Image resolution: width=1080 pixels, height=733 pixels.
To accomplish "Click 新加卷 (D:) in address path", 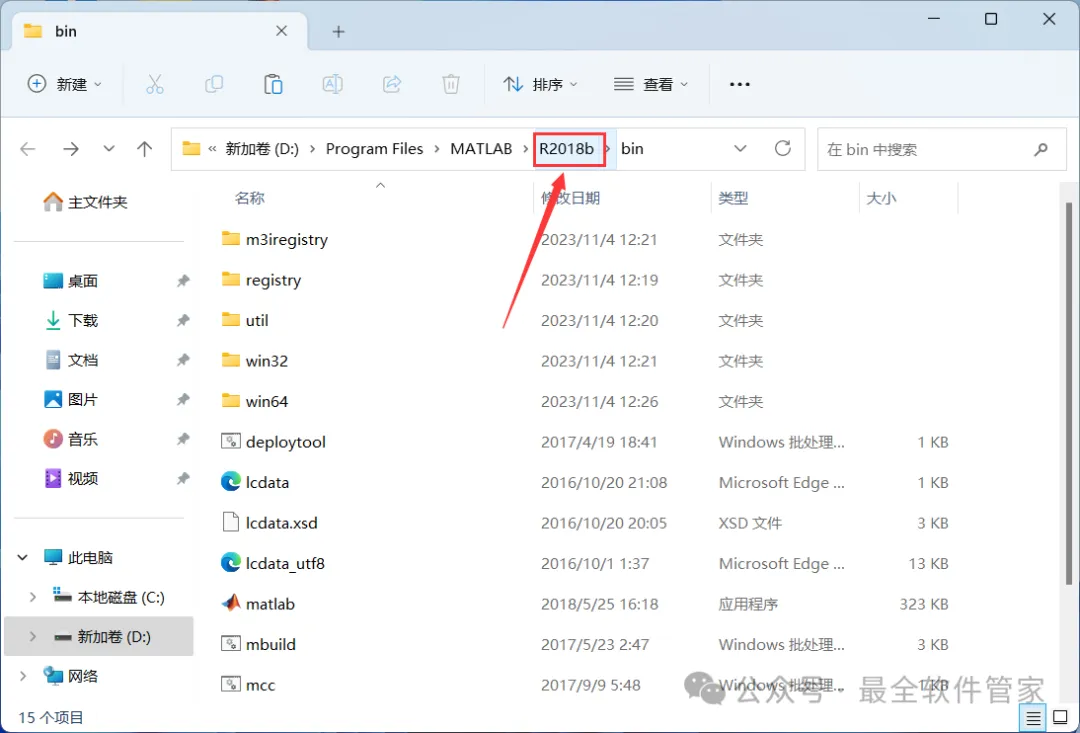I will pyautogui.click(x=262, y=149).
